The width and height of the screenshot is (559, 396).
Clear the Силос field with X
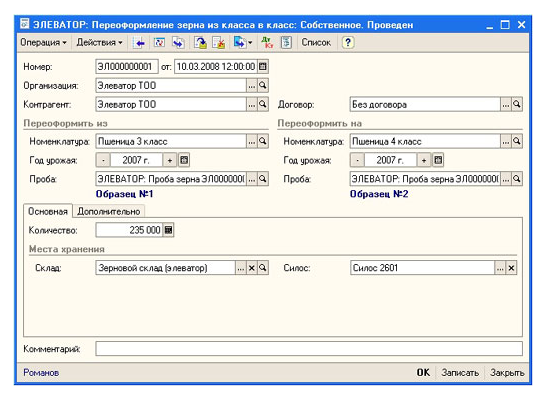coord(511,268)
